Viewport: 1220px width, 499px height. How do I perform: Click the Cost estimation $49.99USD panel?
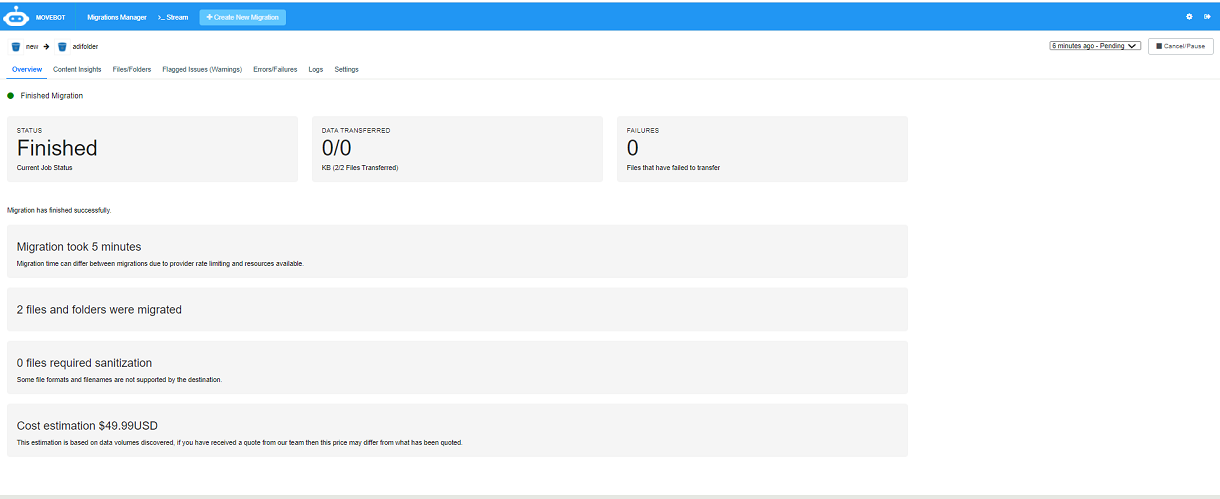click(x=457, y=430)
